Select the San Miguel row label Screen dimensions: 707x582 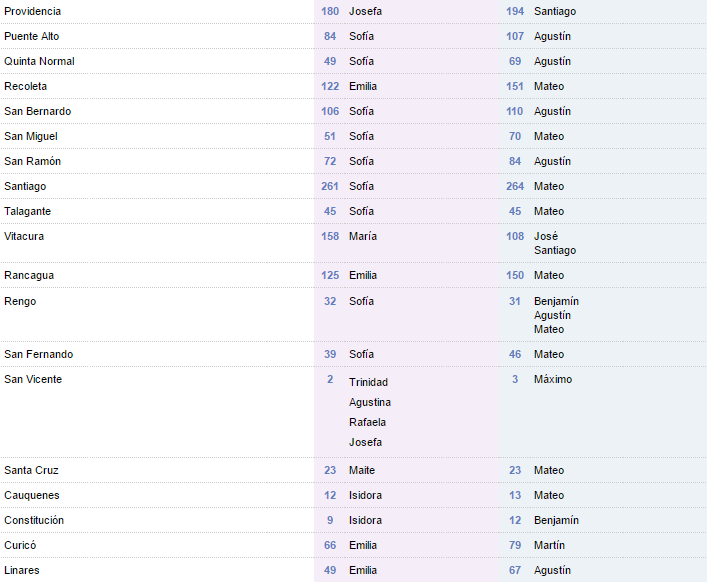point(31,136)
